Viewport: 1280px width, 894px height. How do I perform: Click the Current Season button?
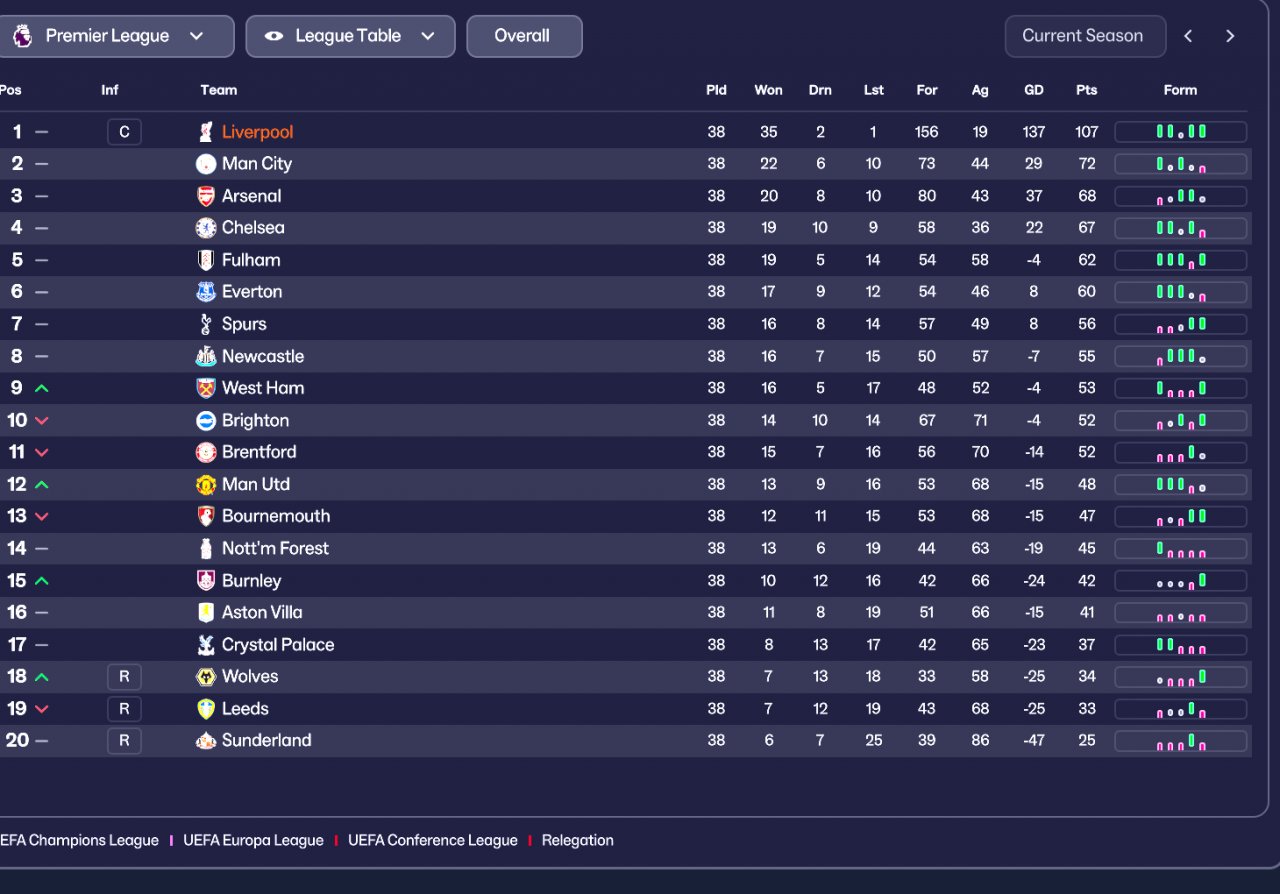click(1084, 36)
